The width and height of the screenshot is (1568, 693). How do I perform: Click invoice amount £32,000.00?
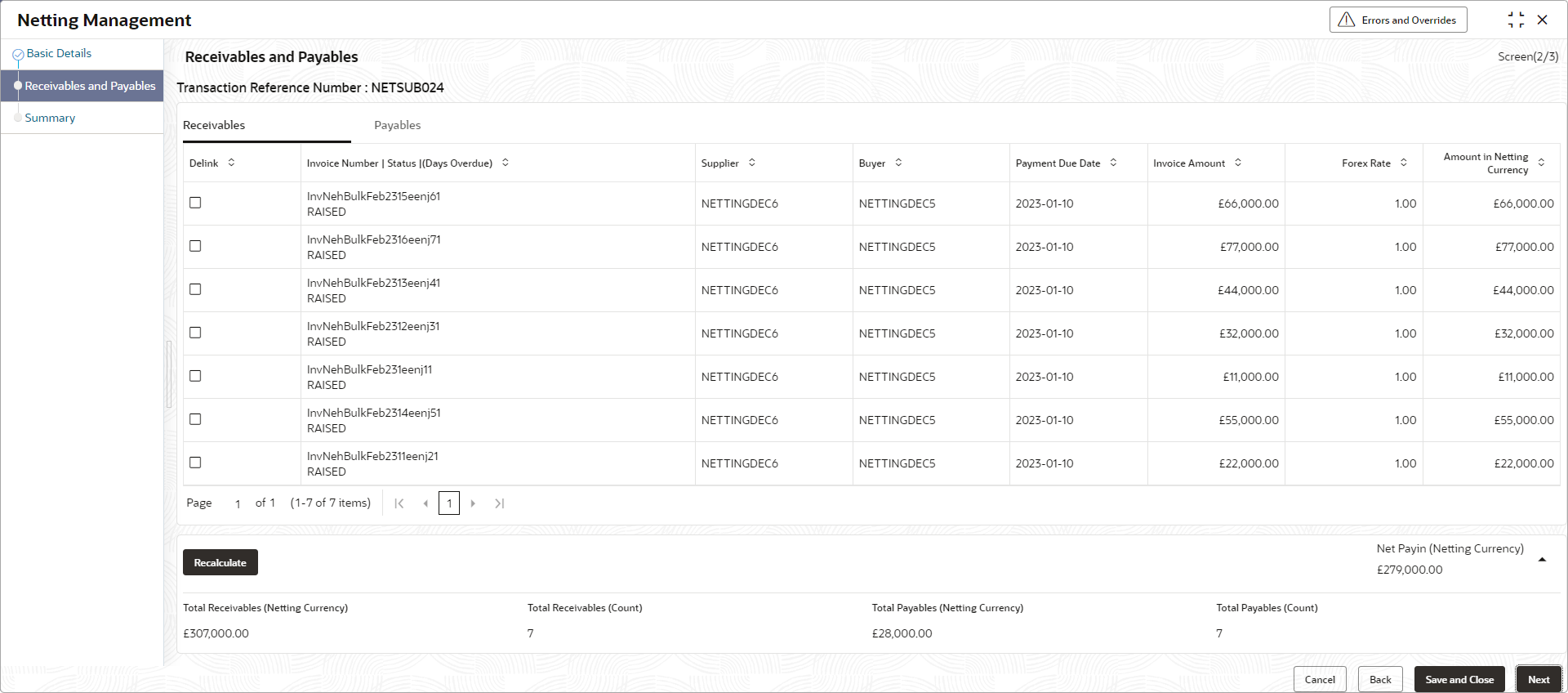coord(1249,333)
